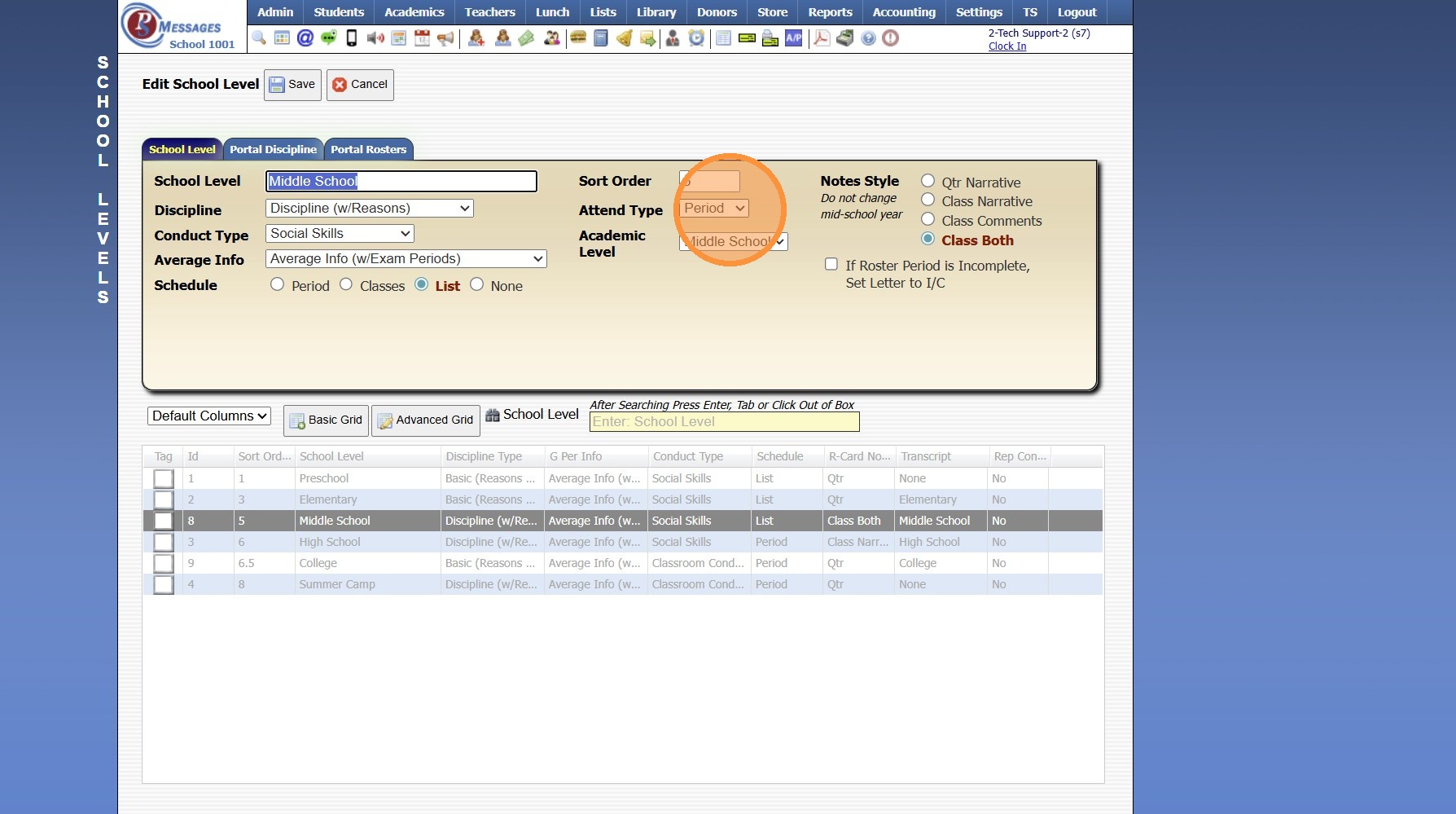Click the man in suit staff icon
Viewport: 1456px width, 814px height.
tap(673, 37)
